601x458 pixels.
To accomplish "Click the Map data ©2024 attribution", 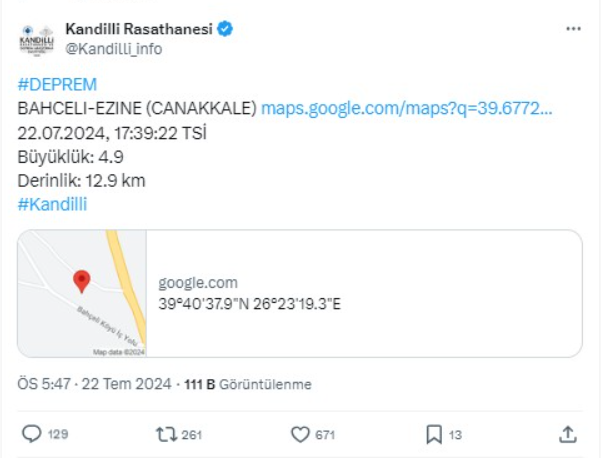I will [x=119, y=352].
